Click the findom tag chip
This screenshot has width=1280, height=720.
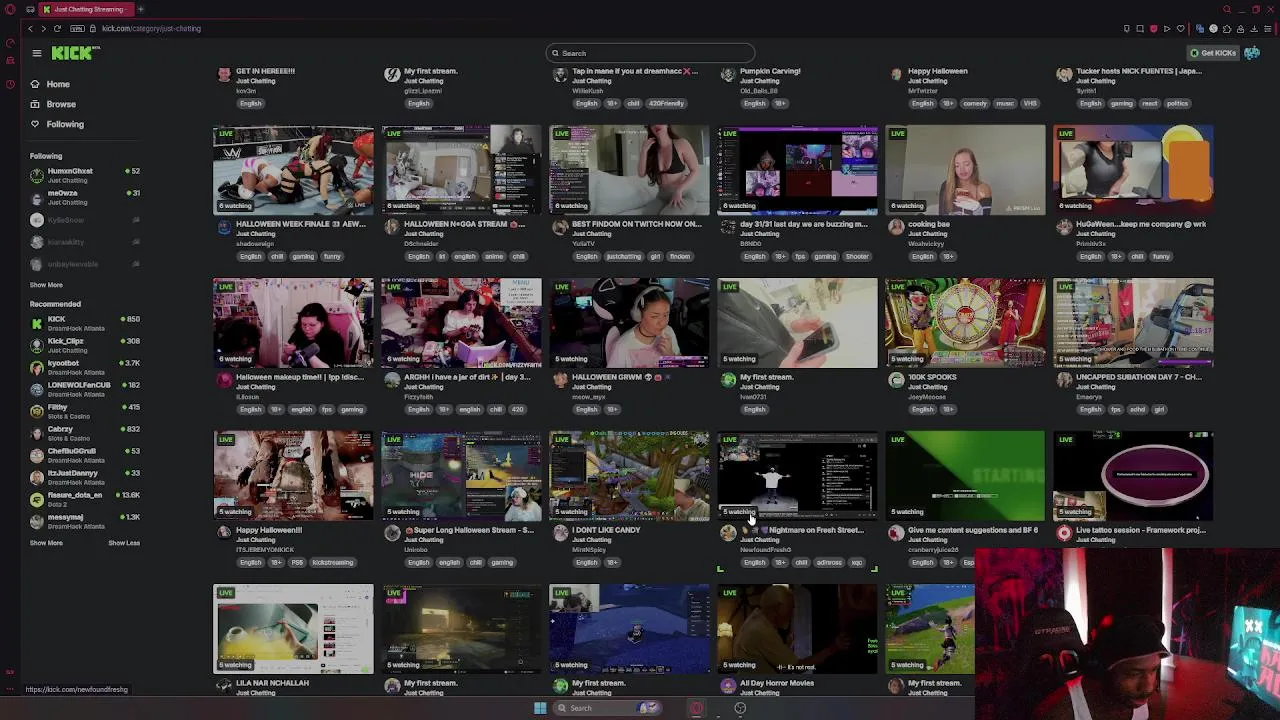(680, 256)
